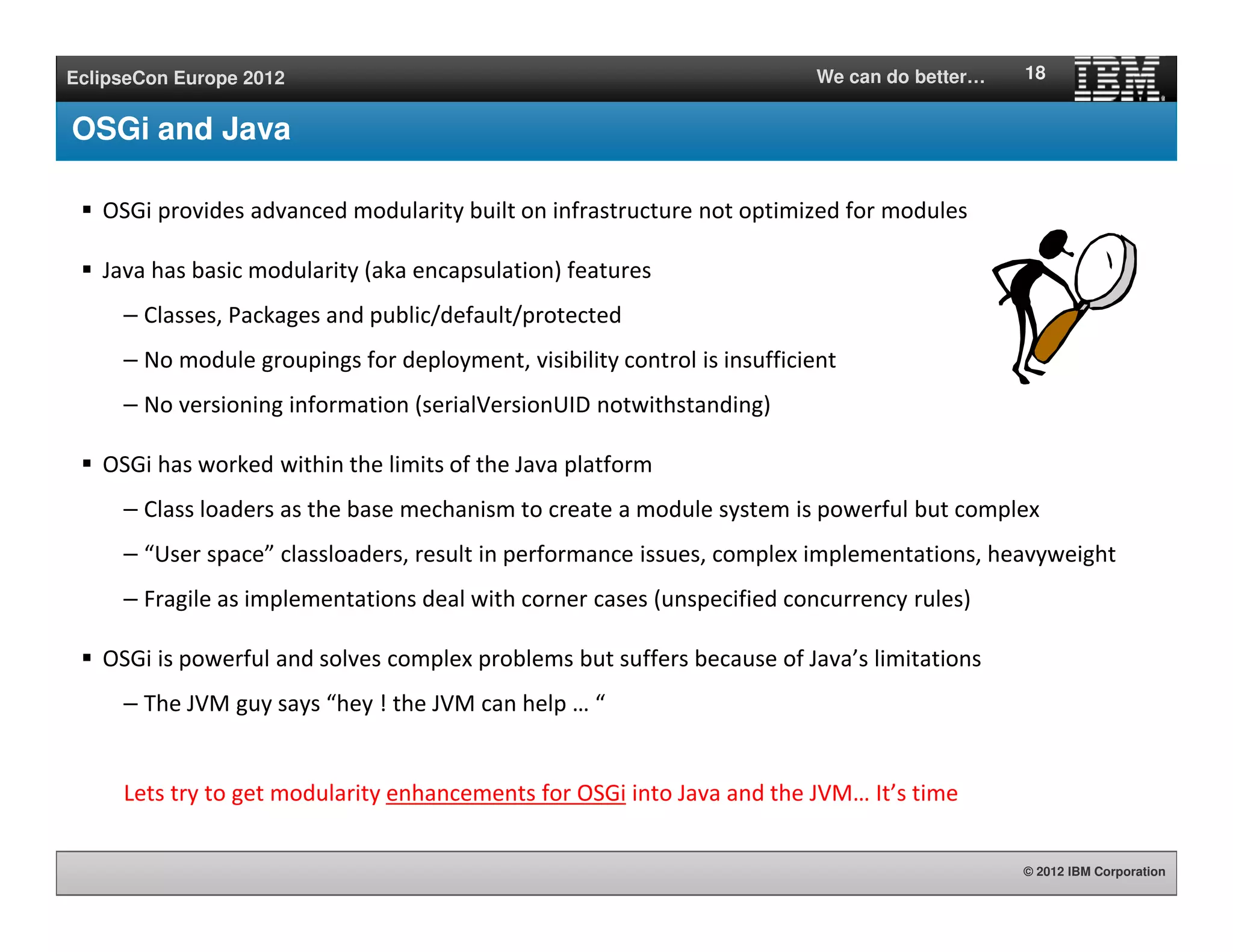Viewport: 1233px width, 952px height.
Task: Click the 'EclipseCon Europe 2012' header text
Action: tap(176, 78)
